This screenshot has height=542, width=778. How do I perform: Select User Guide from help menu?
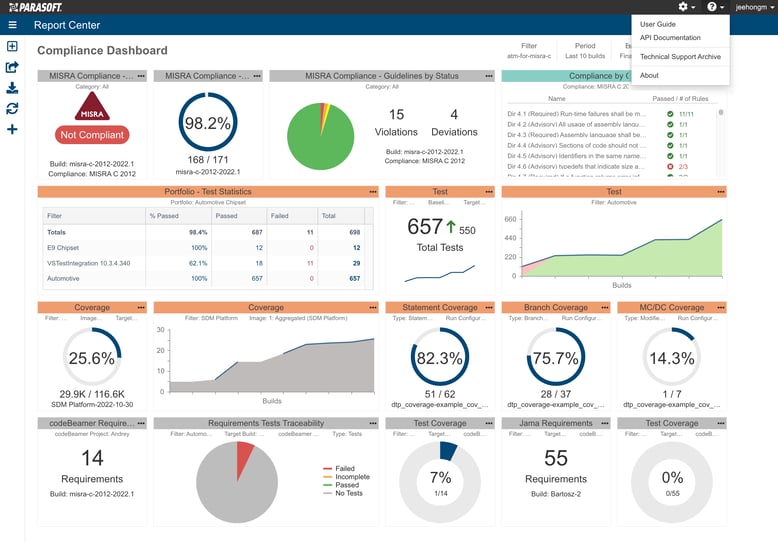pos(657,24)
